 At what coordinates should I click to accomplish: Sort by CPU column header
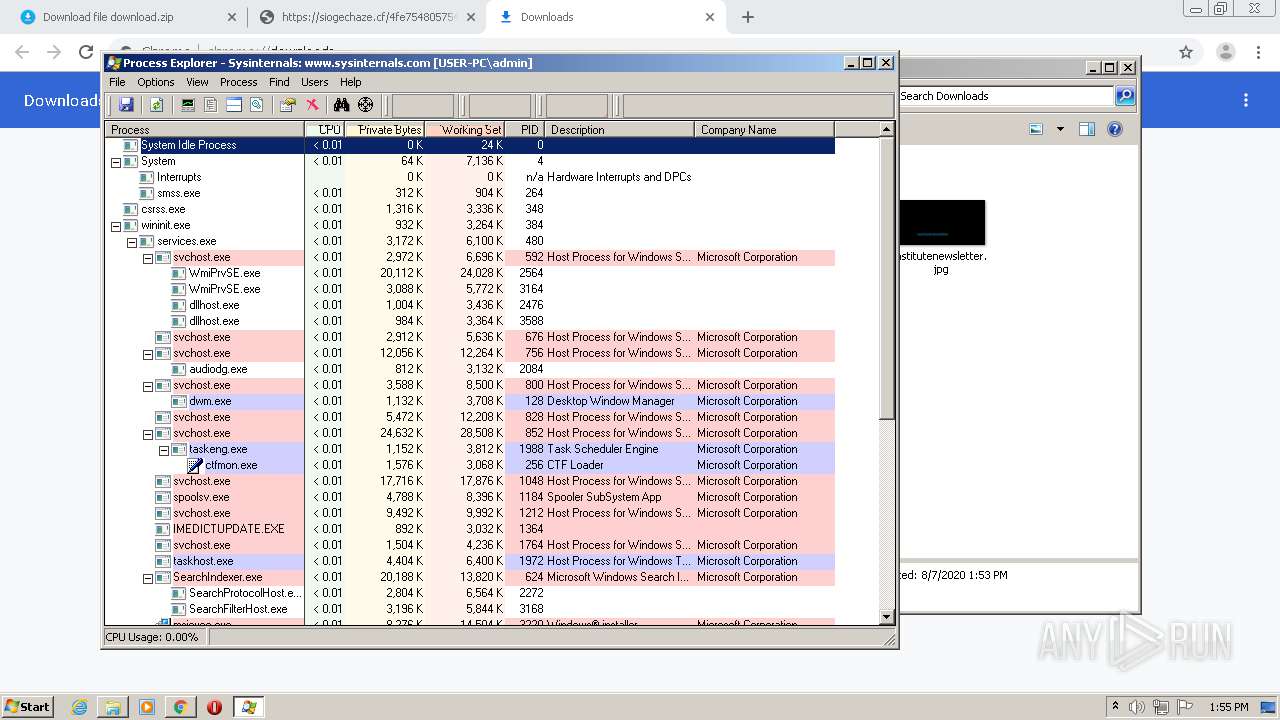(325, 129)
